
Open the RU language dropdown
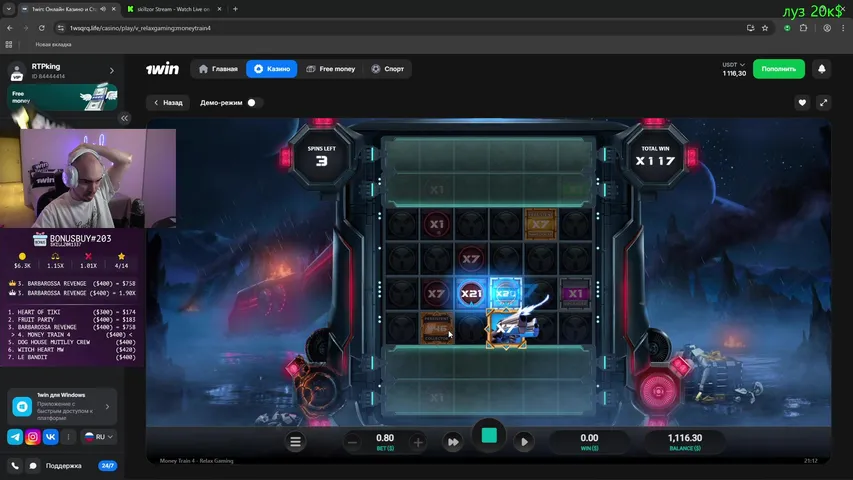(98, 437)
